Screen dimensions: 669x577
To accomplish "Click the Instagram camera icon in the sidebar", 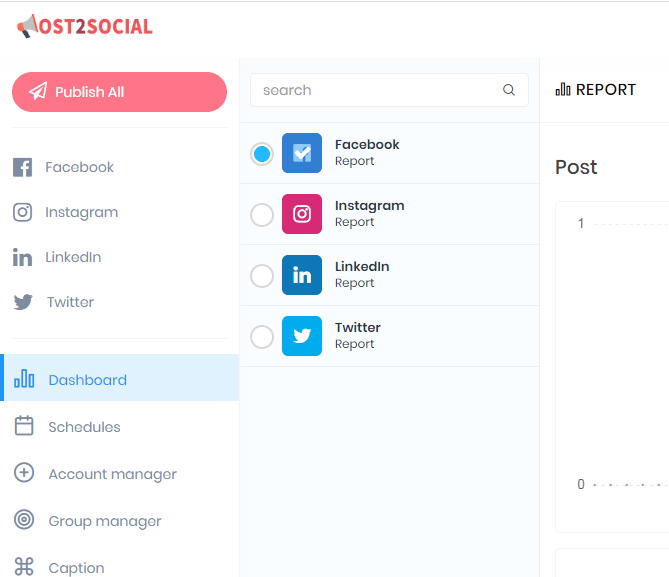I will tap(23, 212).
